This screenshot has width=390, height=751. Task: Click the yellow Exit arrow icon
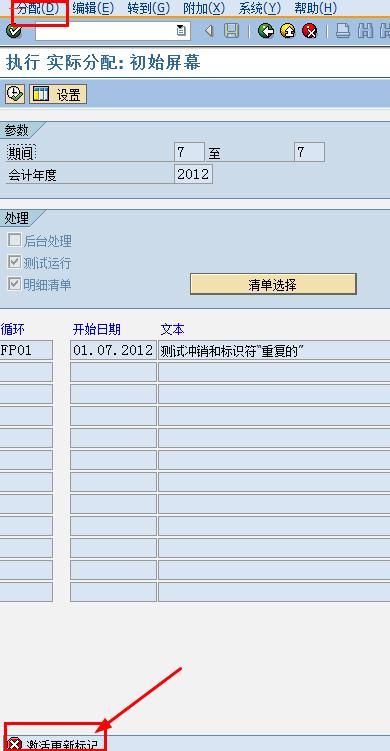click(287, 32)
